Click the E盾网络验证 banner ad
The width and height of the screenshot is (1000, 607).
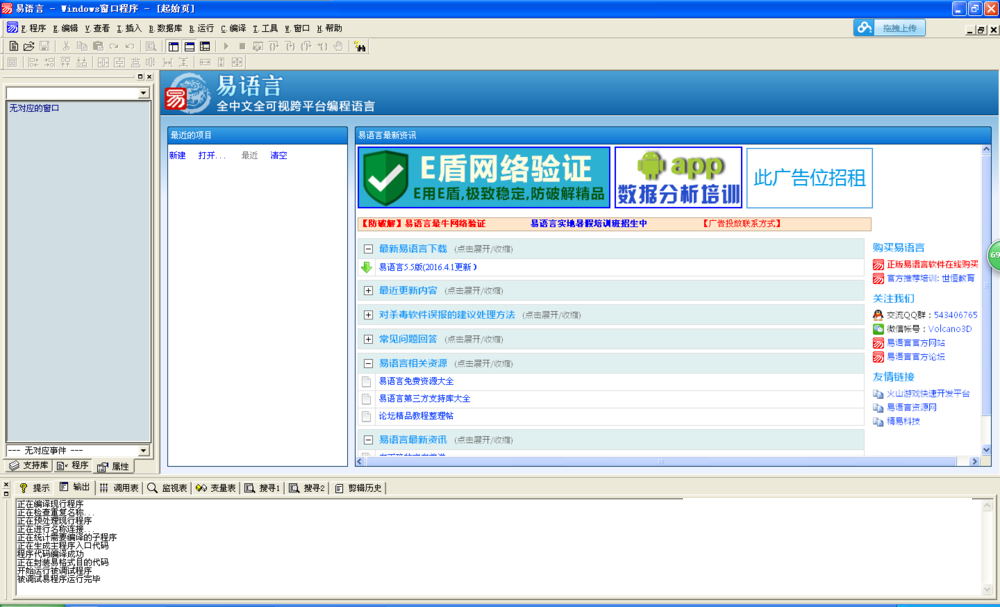(484, 177)
